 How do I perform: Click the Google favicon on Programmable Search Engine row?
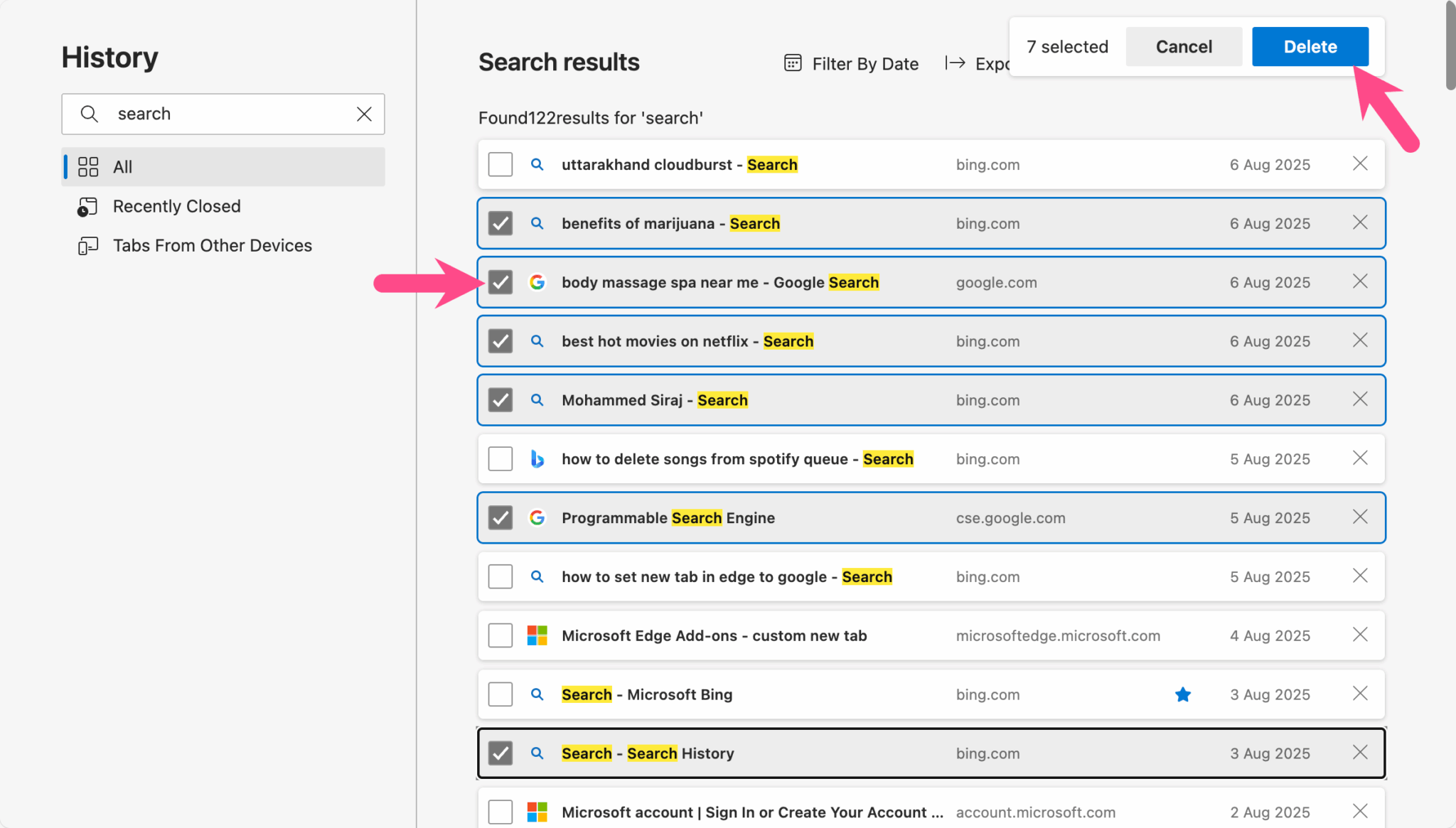[x=537, y=517]
